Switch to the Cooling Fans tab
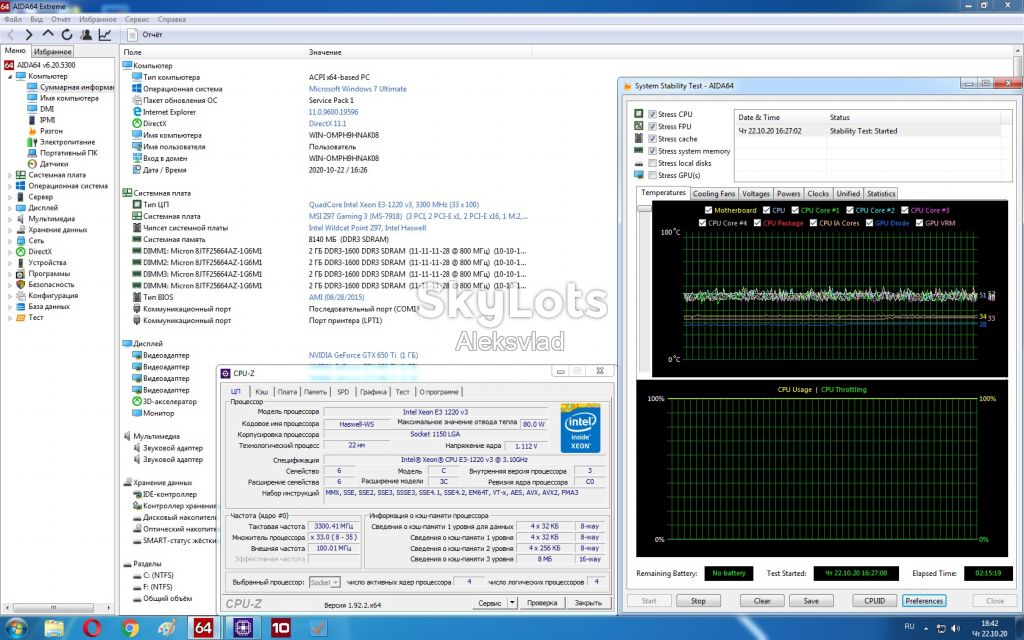The image size is (1024, 640). pyautogui.click(x=713, y=194)
